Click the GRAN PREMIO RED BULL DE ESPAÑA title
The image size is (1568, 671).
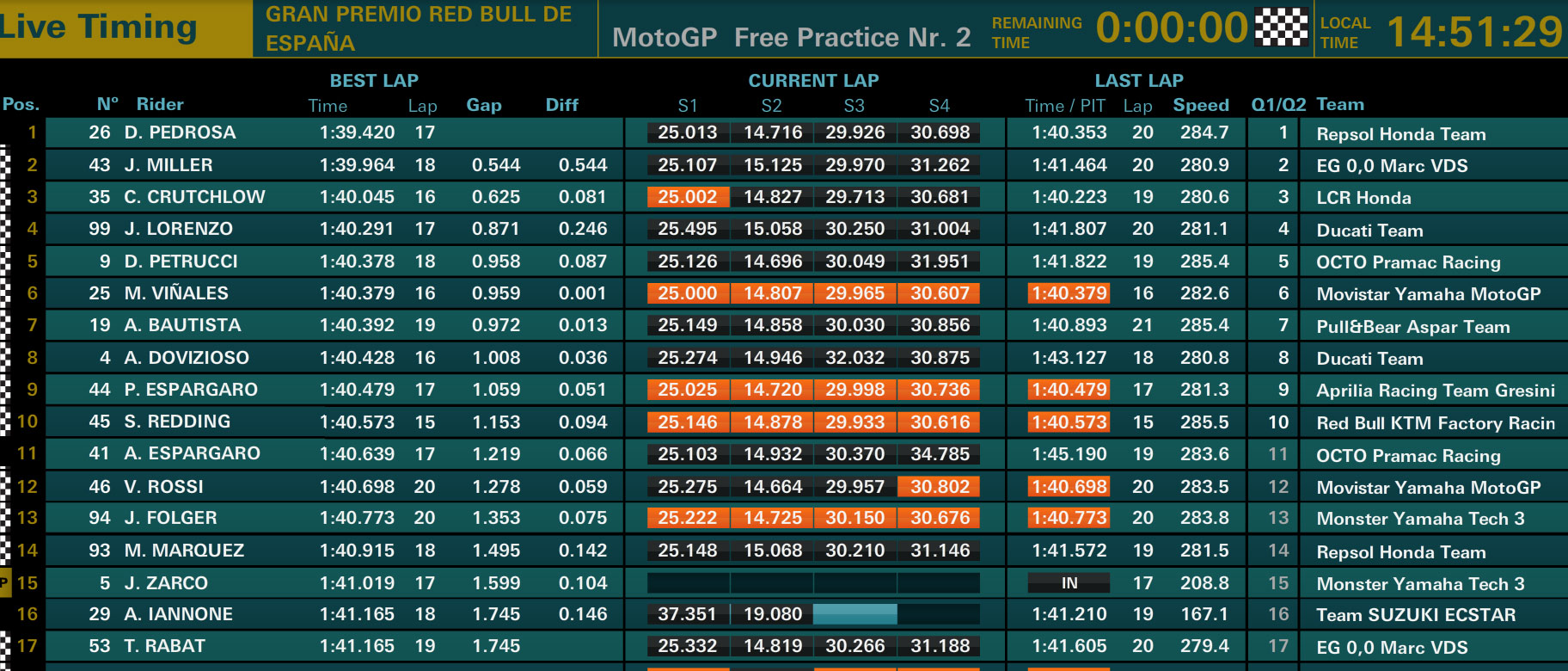tap(419, 28)
